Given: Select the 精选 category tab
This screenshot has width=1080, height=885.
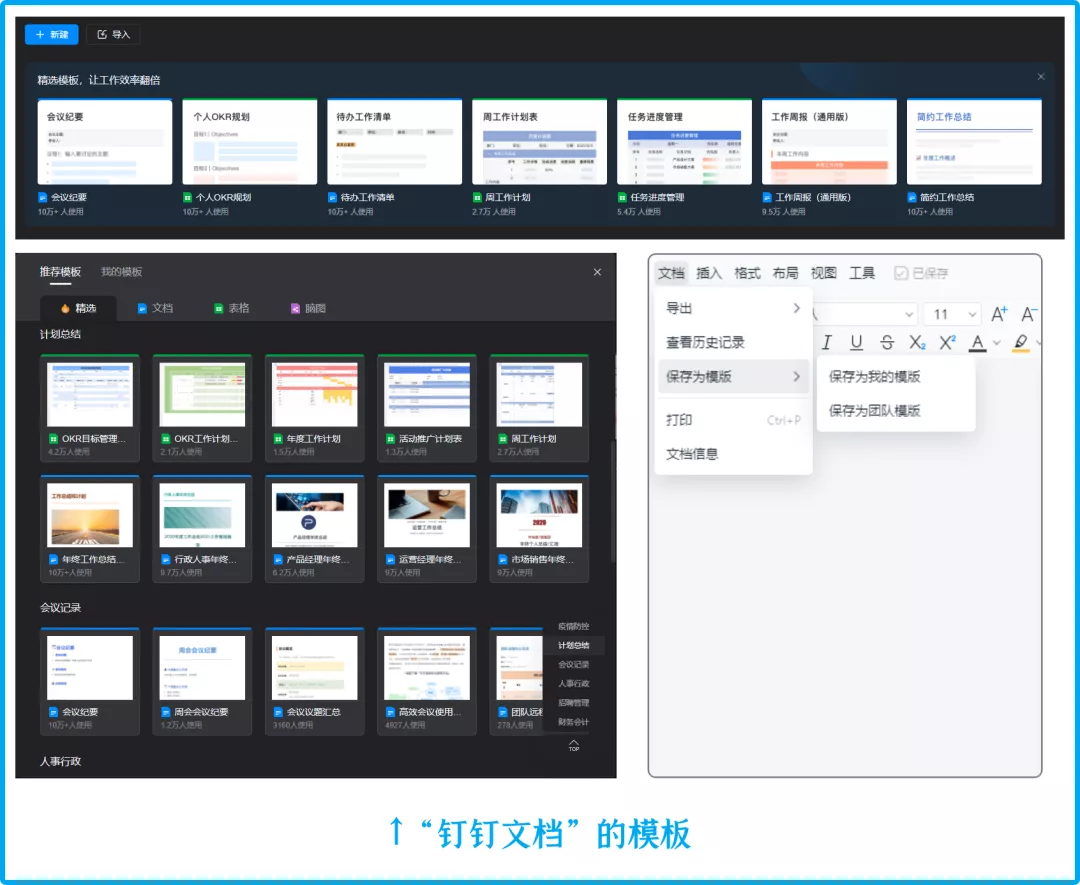Looking at the screenshot, I should tap(78, 308).
